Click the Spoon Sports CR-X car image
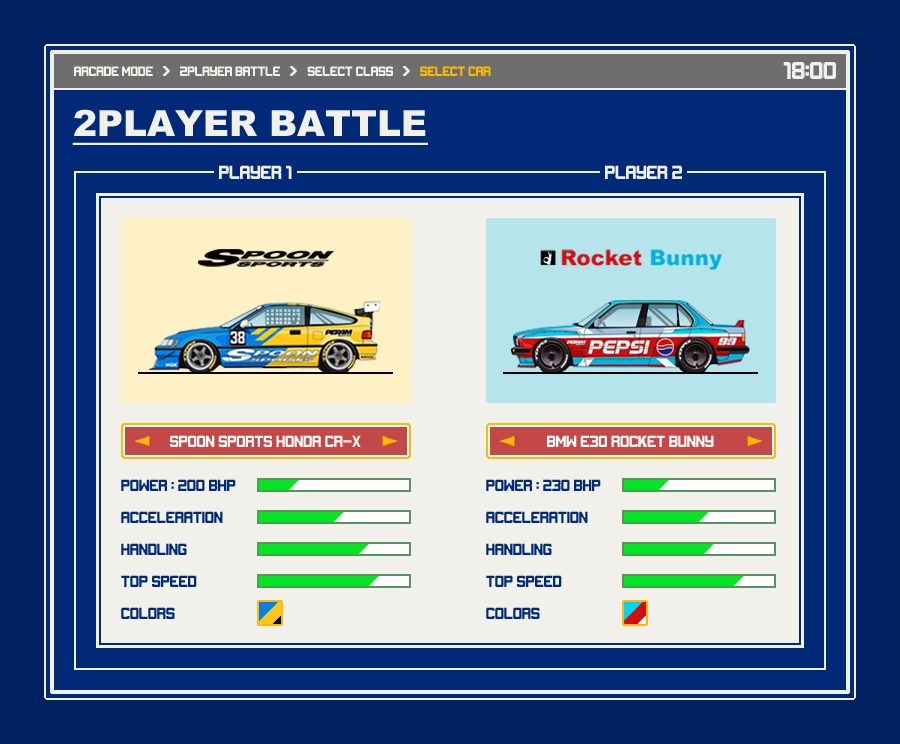 [266, 338]
